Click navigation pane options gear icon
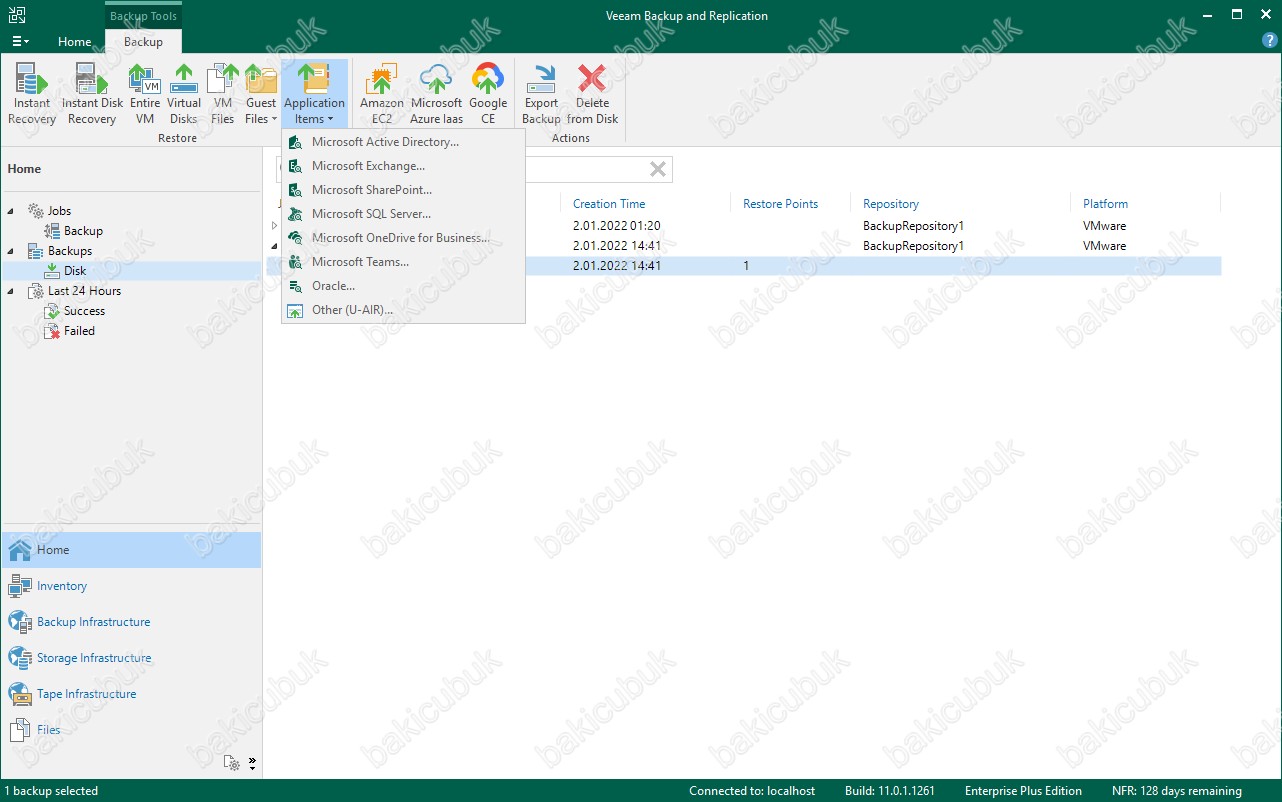Image resolution: width=1282 pixels, height=802 pixels. coord(232,763)
